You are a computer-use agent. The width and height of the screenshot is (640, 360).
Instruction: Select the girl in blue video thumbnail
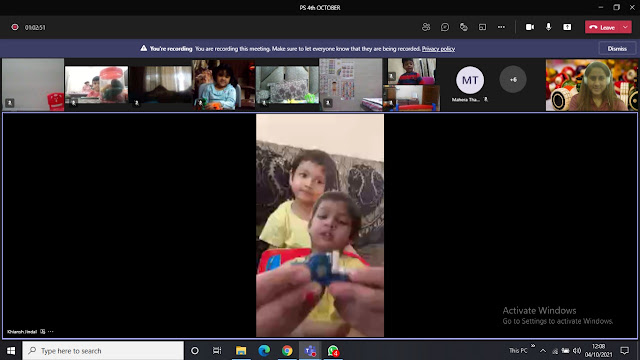click(x=224, y=85)
